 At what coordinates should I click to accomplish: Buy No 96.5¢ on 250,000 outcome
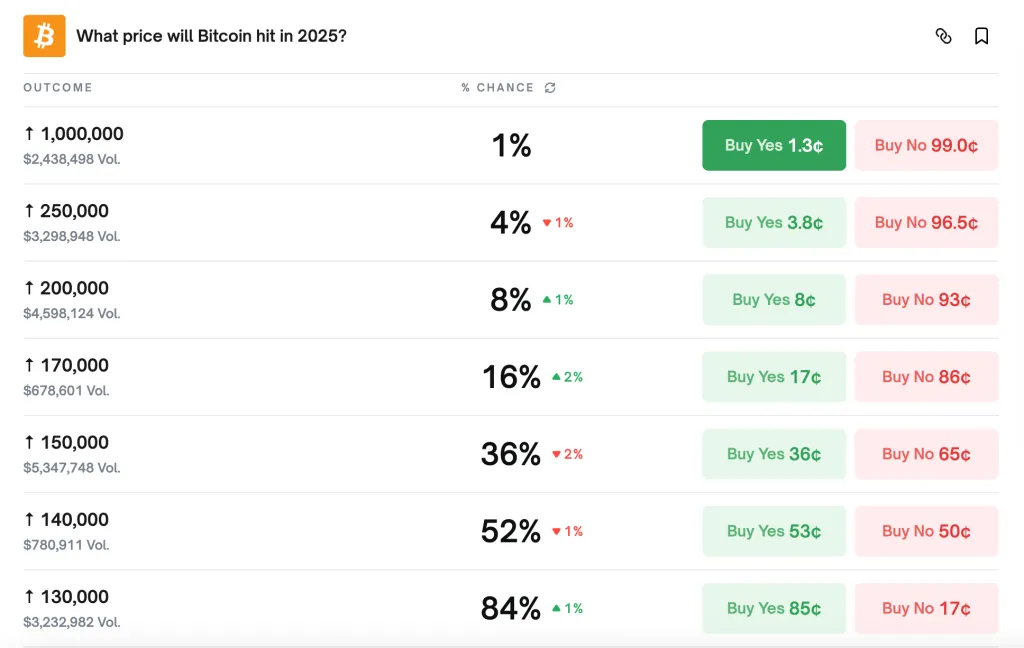point(926,223)
